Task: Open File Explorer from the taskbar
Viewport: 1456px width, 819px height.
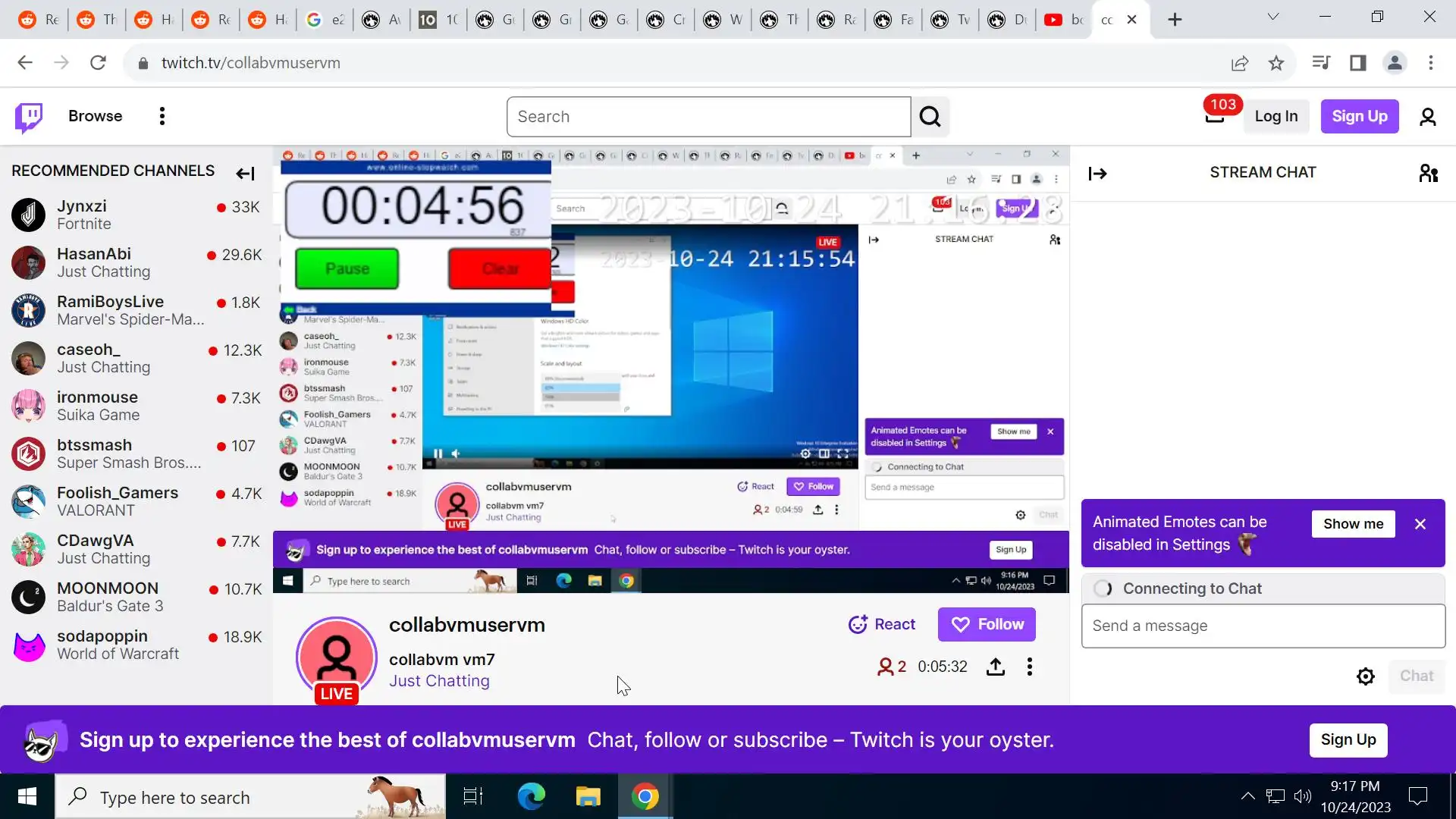Action: tap(588, 797)
